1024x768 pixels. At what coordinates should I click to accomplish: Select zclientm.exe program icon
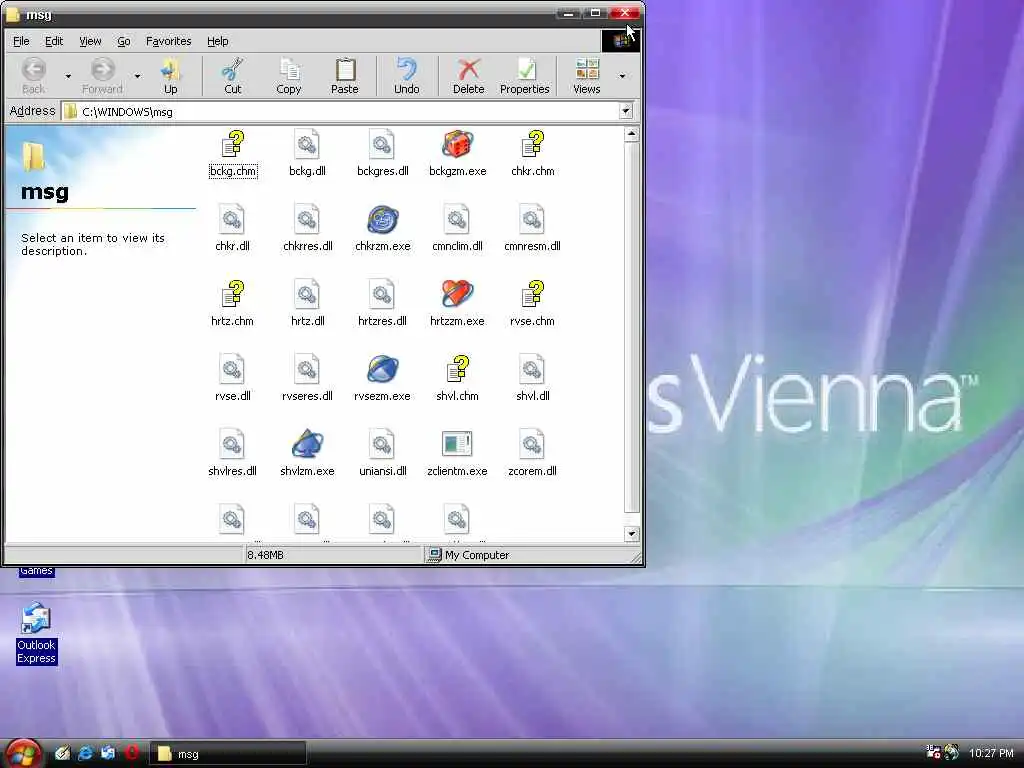457,445
